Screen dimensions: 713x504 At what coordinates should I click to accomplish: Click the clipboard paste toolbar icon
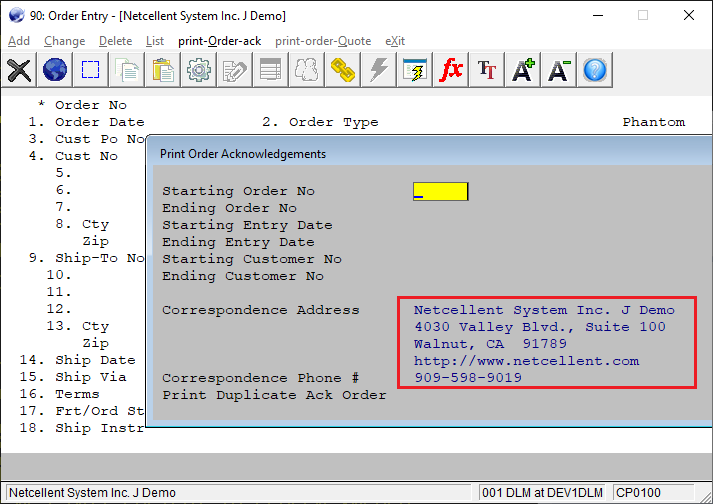point(163,70)
